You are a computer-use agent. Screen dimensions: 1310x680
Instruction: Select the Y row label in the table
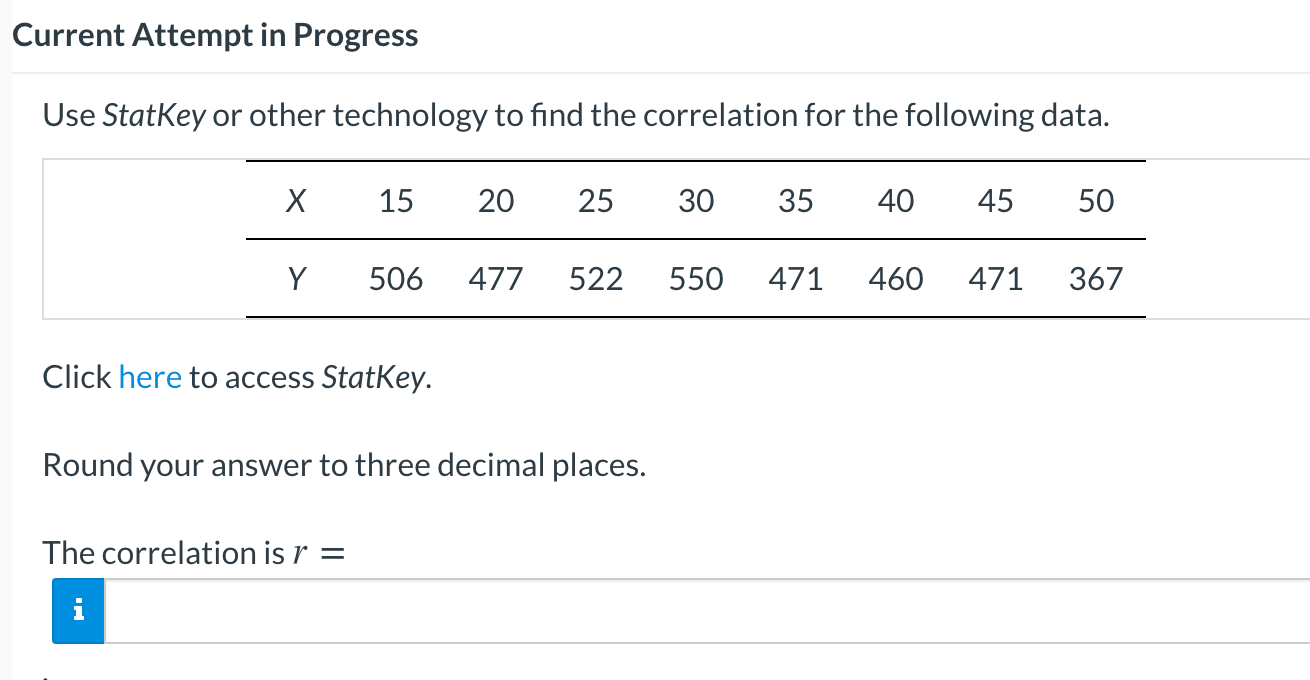click(296, 279)
